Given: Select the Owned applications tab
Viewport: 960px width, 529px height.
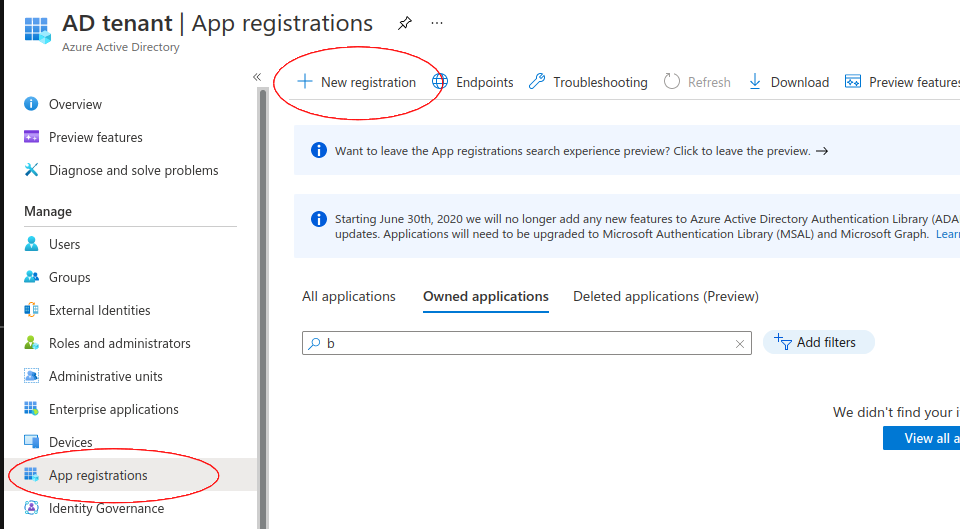Looking at the screenshot, I should point(485,296).
